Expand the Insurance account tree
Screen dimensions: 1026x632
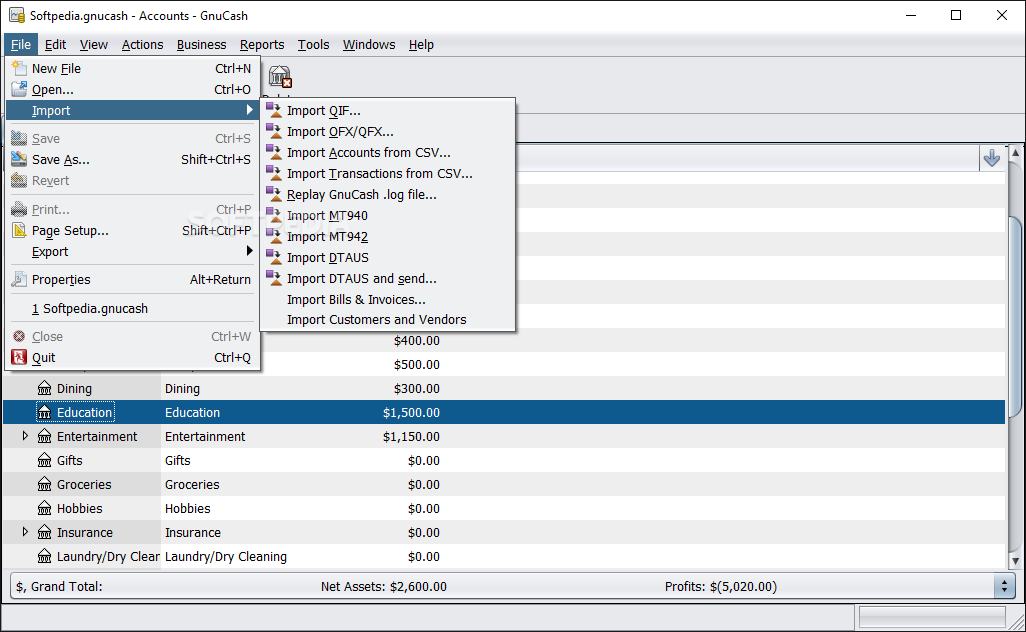coord(25,532)
